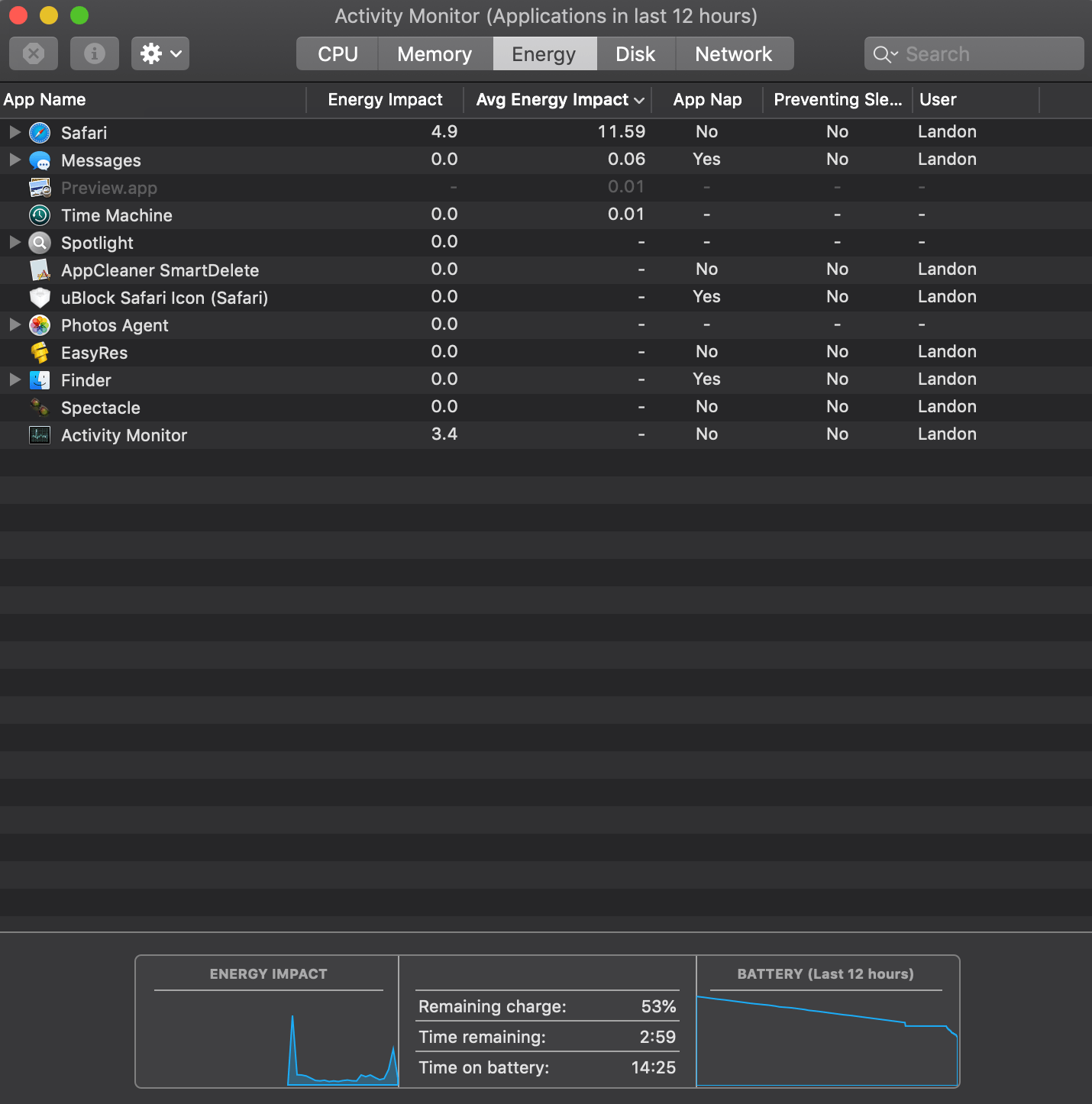The width and height of the screenshot is (1092, 1104).
Task: Select the uBlock Safari Icon (Safari) name
Action: click(165, 298)
